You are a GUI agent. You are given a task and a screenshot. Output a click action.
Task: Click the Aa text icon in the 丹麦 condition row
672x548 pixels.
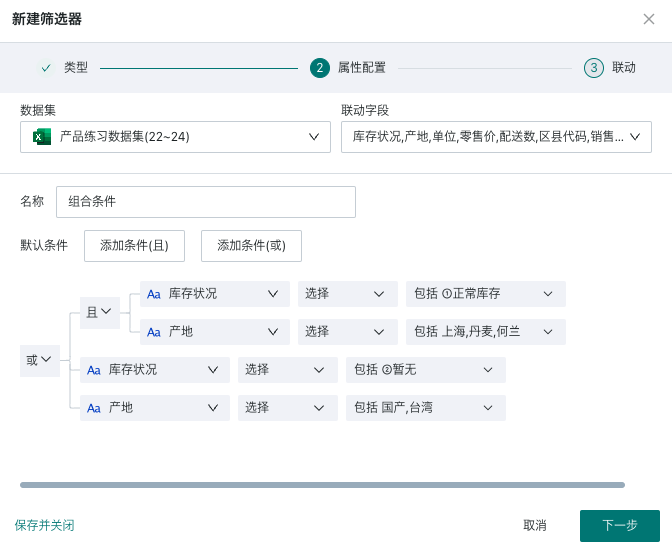pos(154,332)
